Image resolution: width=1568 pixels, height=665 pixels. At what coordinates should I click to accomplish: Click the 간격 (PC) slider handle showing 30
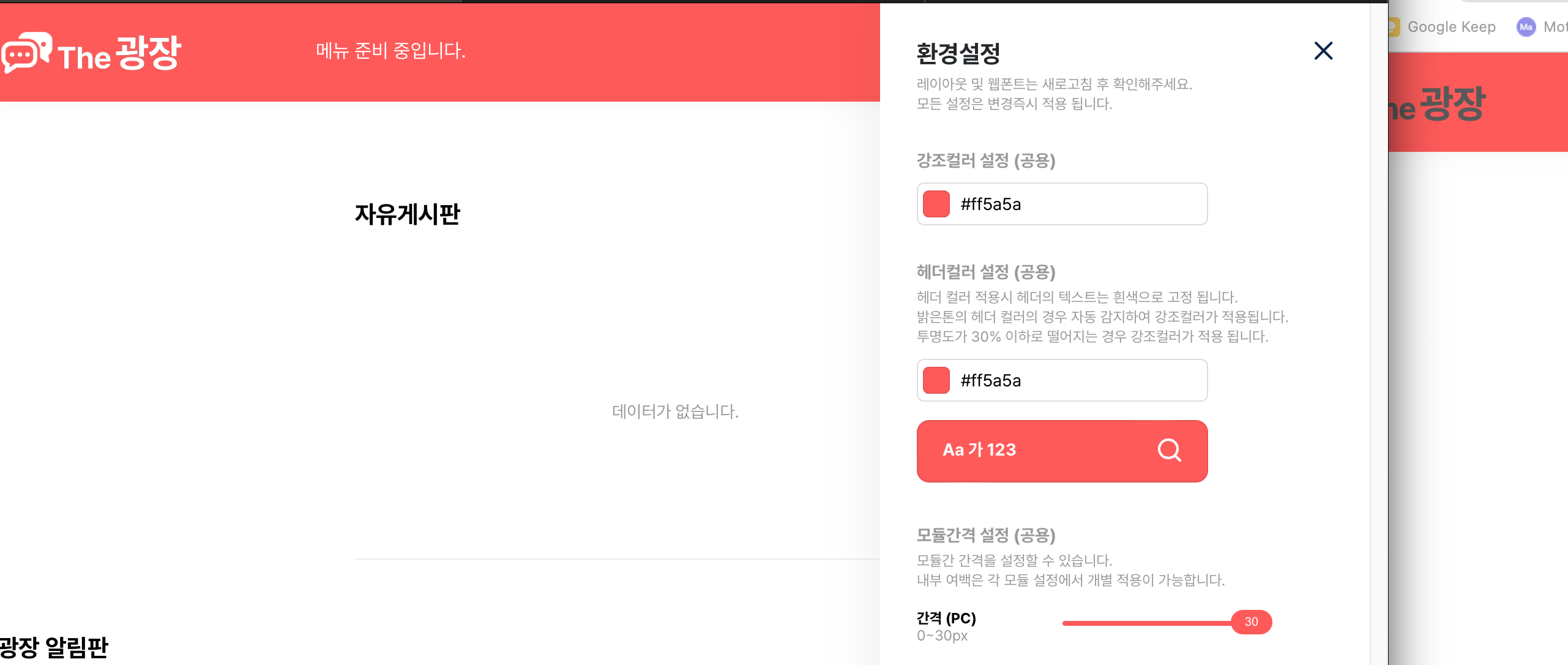(1251, 622)
